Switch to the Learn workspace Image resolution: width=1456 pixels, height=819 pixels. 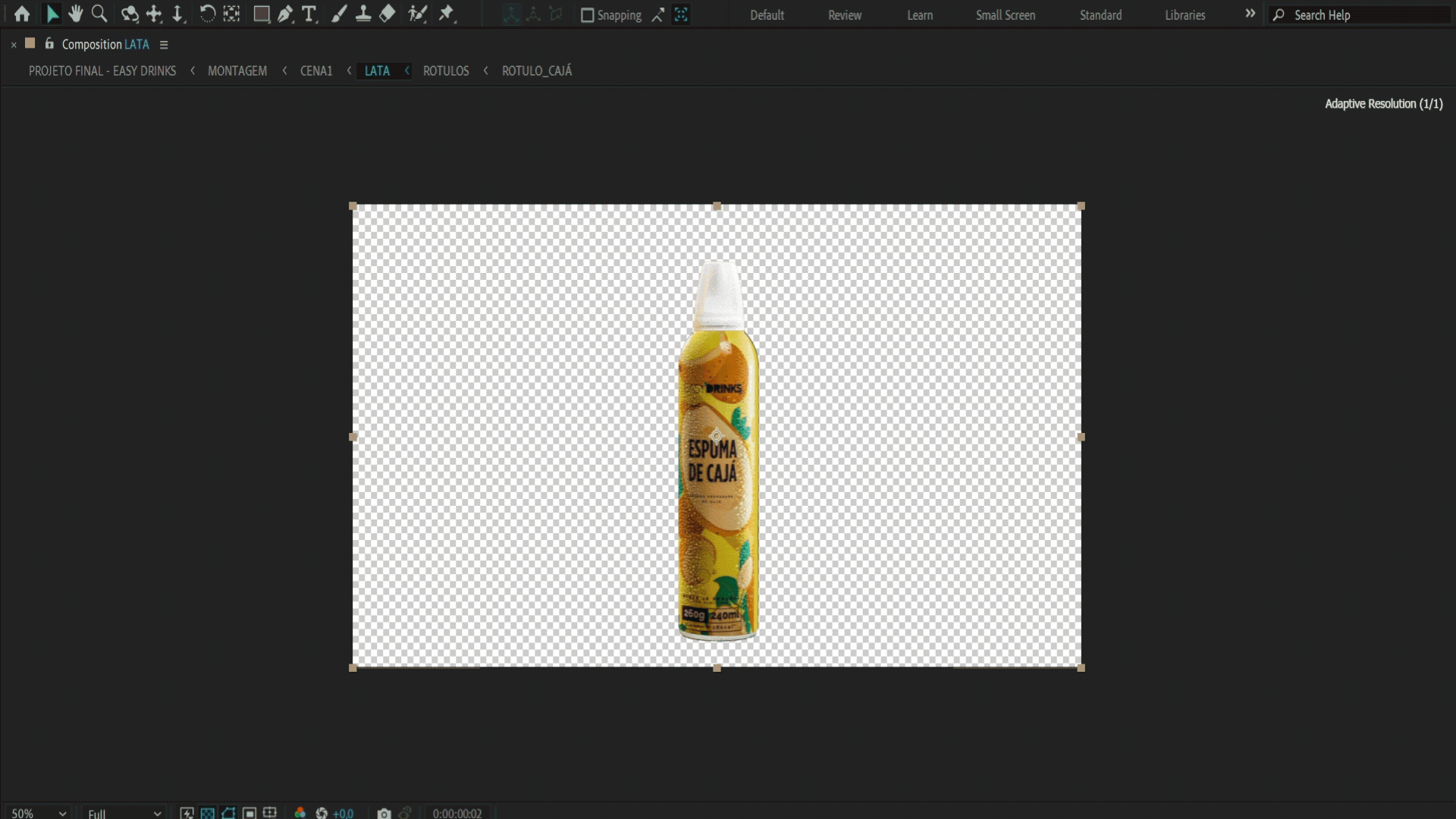coord(920,15)
